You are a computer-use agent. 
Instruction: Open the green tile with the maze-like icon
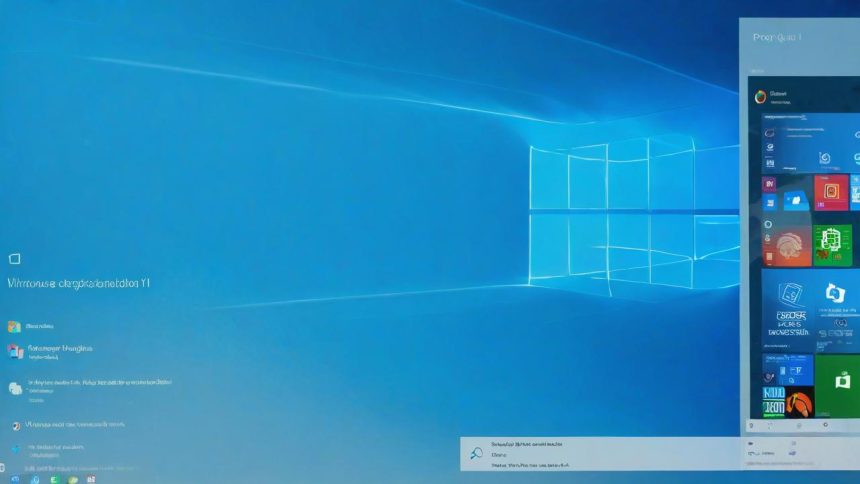(833, 246)
